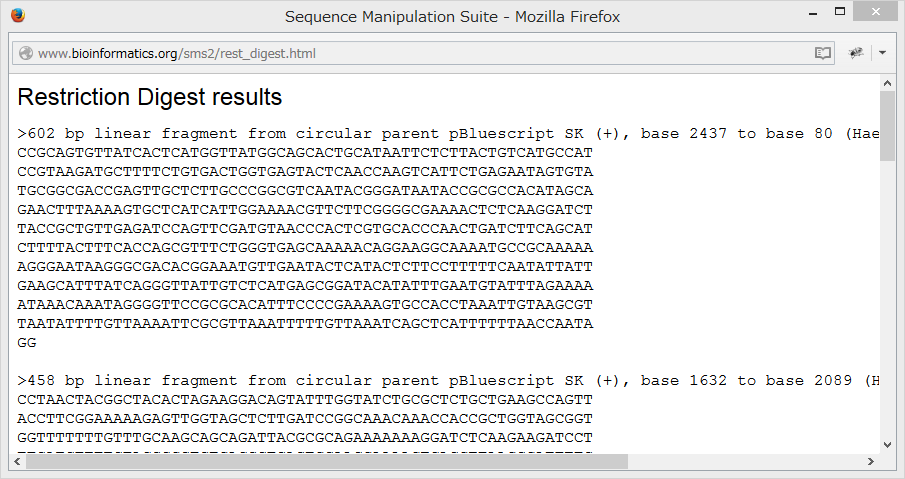Screen dimensions: 905x479
Task: Click empty vertical scrollbar track below thumb
Action: (887, 300)
